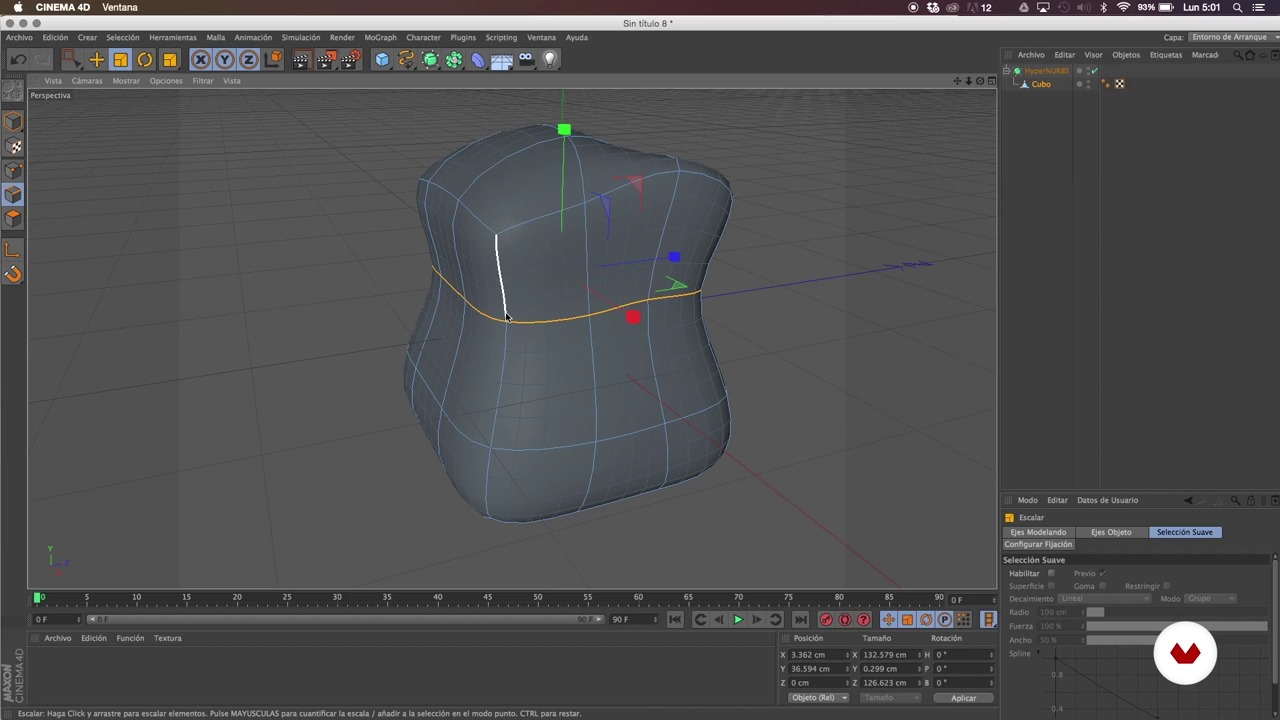Viewport: 1280px width, 720px height.
Task: Open the render settings gear clapperboard
Action: (x=350, y=60)
